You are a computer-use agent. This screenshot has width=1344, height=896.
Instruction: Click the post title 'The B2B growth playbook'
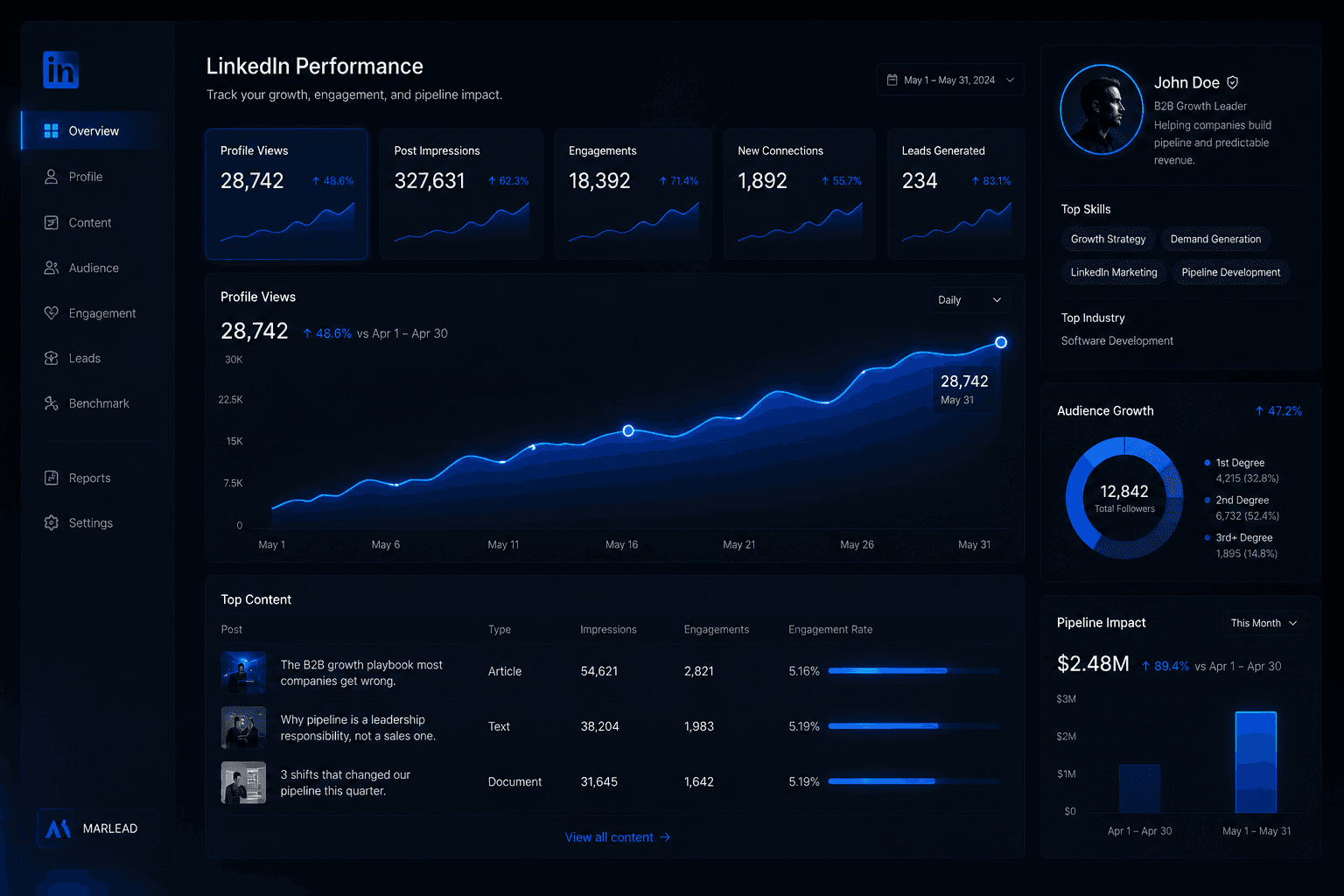361,673
